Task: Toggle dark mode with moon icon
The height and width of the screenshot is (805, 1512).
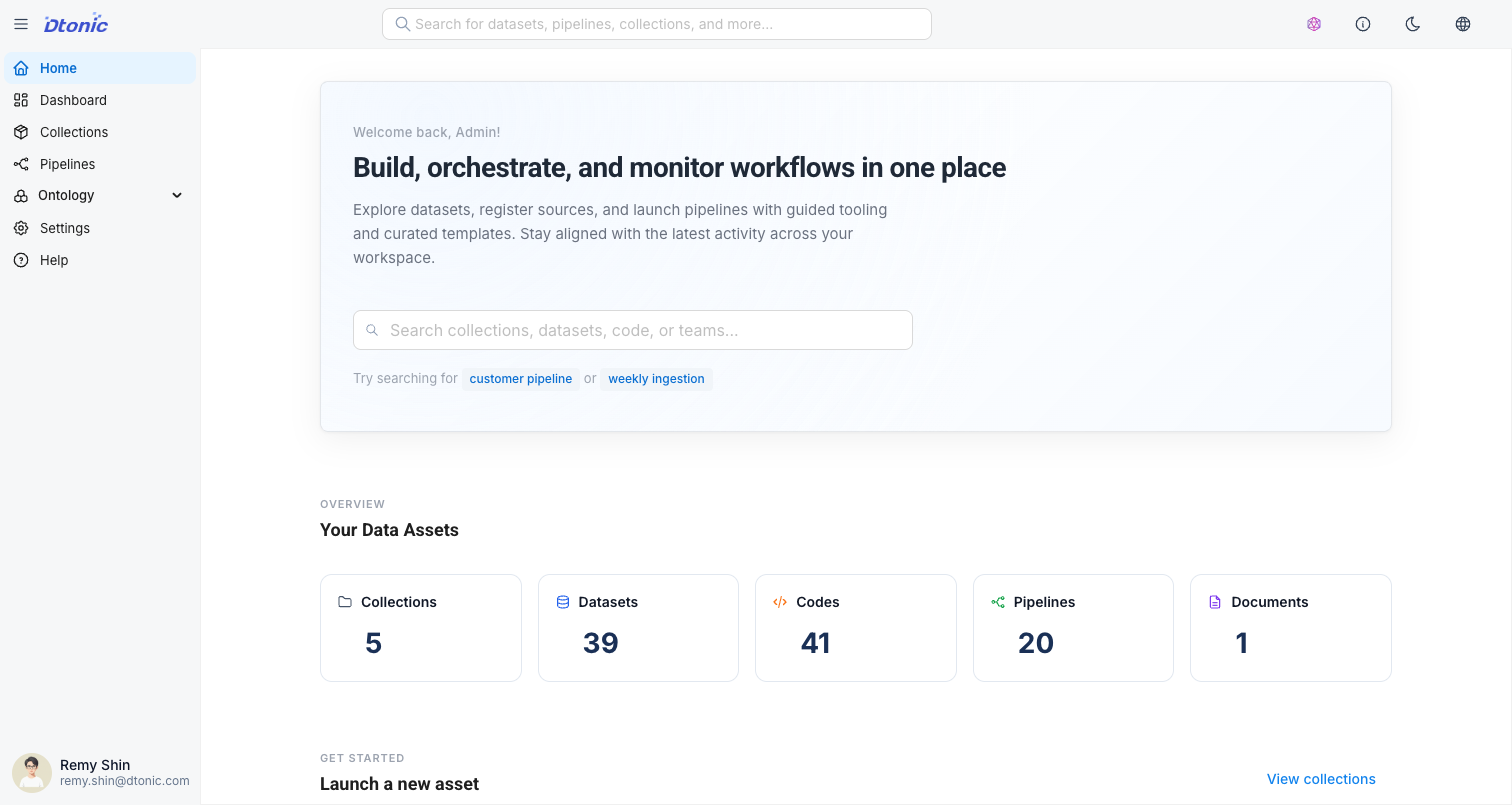Action: pyautogui.click(x=1413, y=24)
